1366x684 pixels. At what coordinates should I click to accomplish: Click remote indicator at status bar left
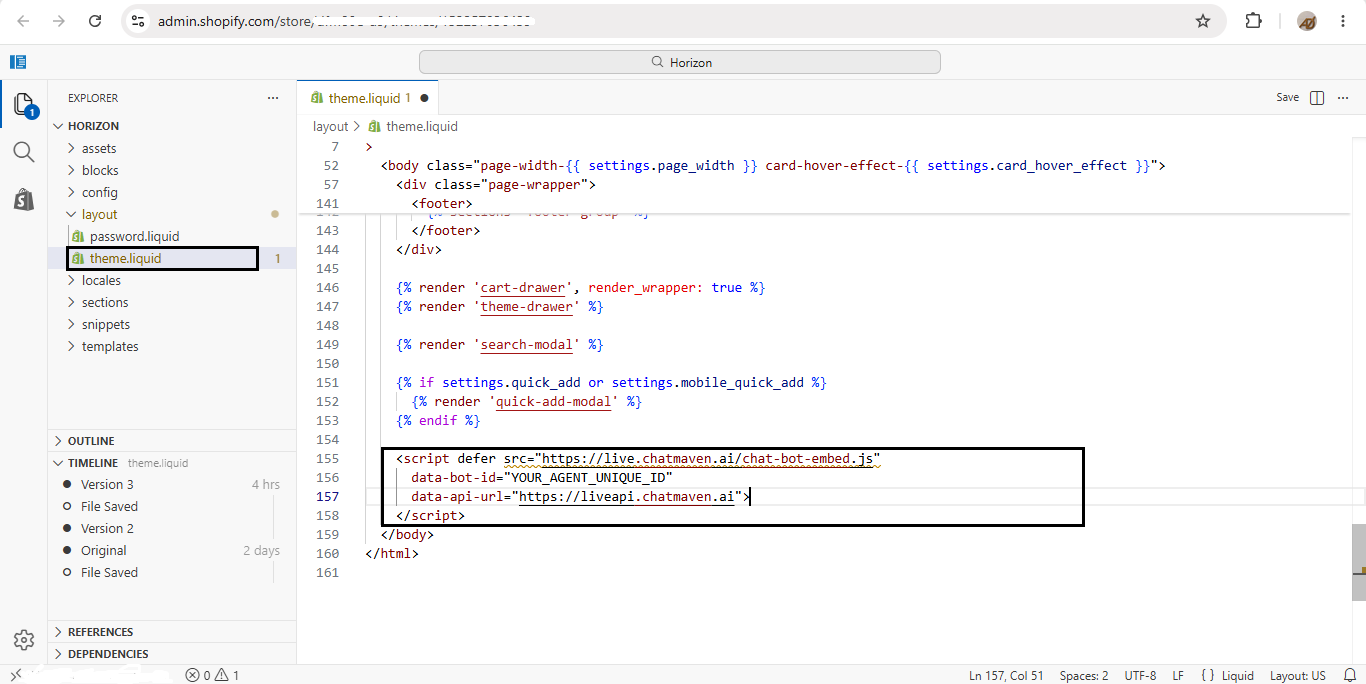click(x=16, y=675)
